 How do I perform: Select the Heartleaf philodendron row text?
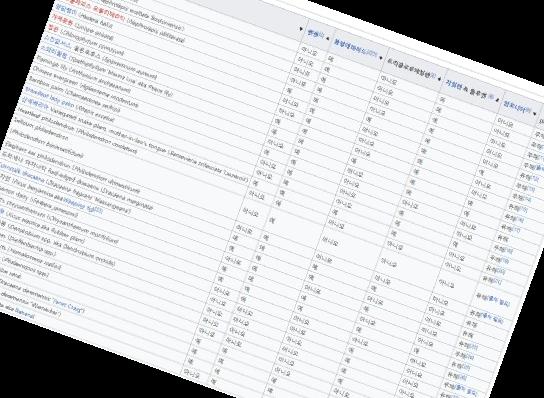[76, 131]
